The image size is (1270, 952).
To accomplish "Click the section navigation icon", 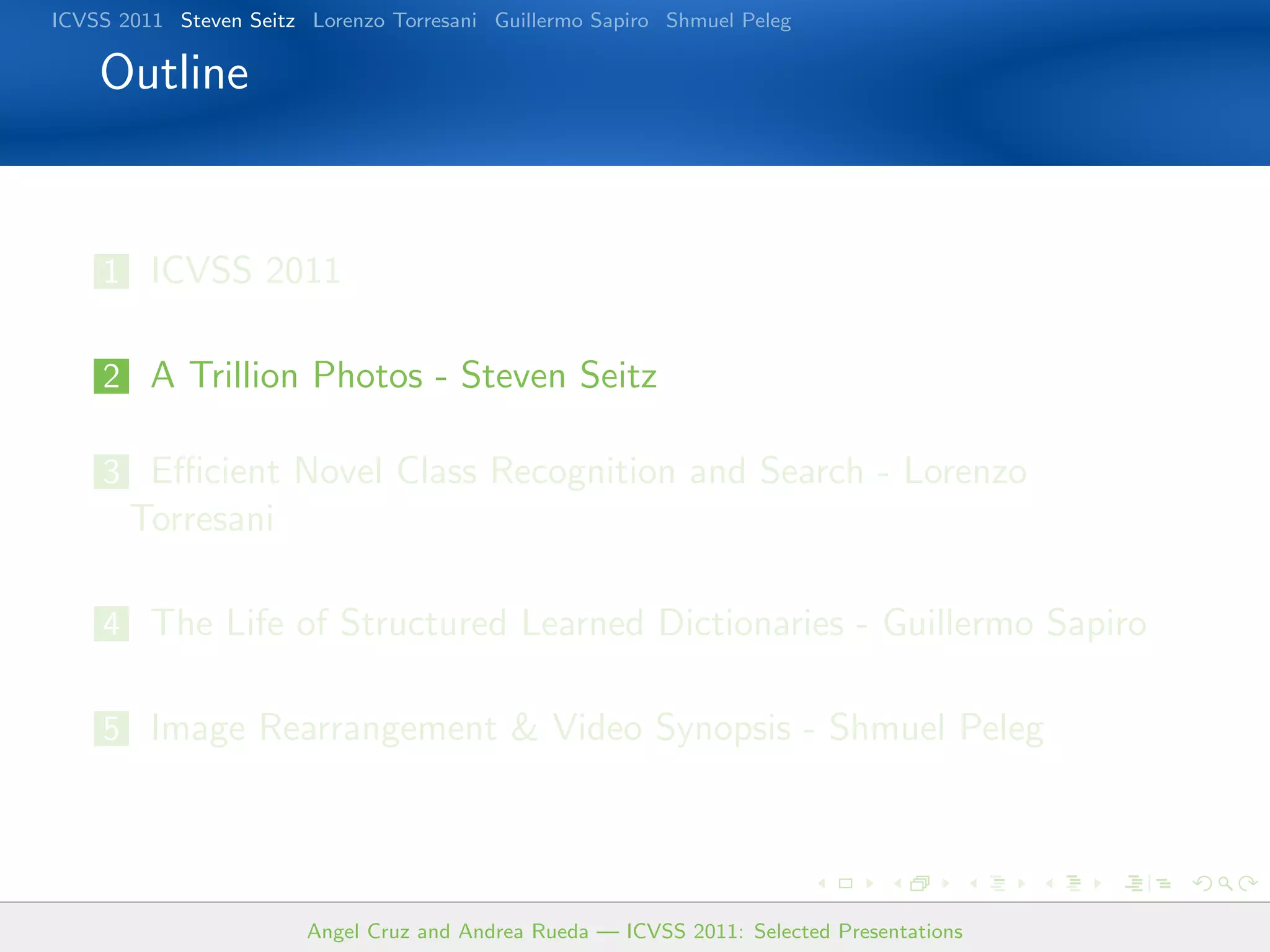I will coord(1073,884).
